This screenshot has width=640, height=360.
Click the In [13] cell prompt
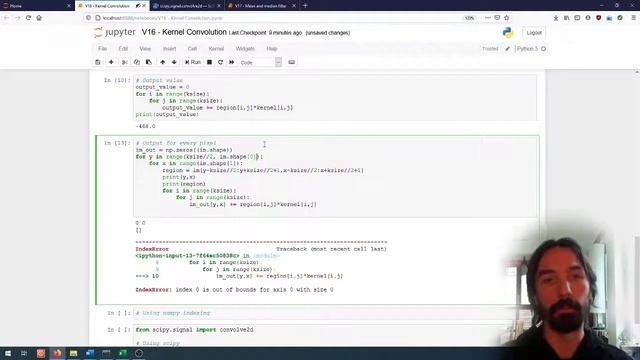tap(117, 143)
